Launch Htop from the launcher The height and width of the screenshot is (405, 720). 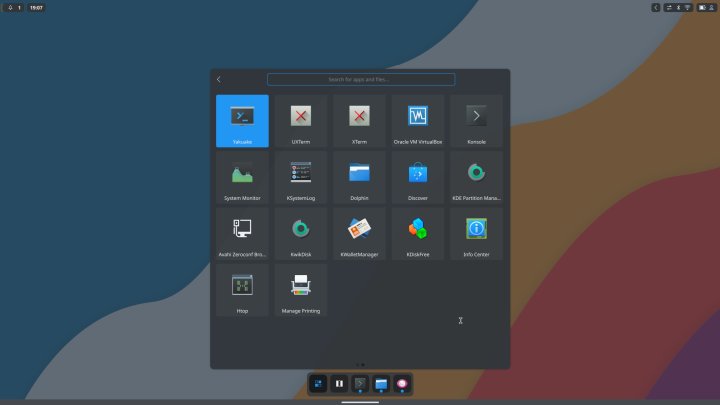[x=242, y=290]
